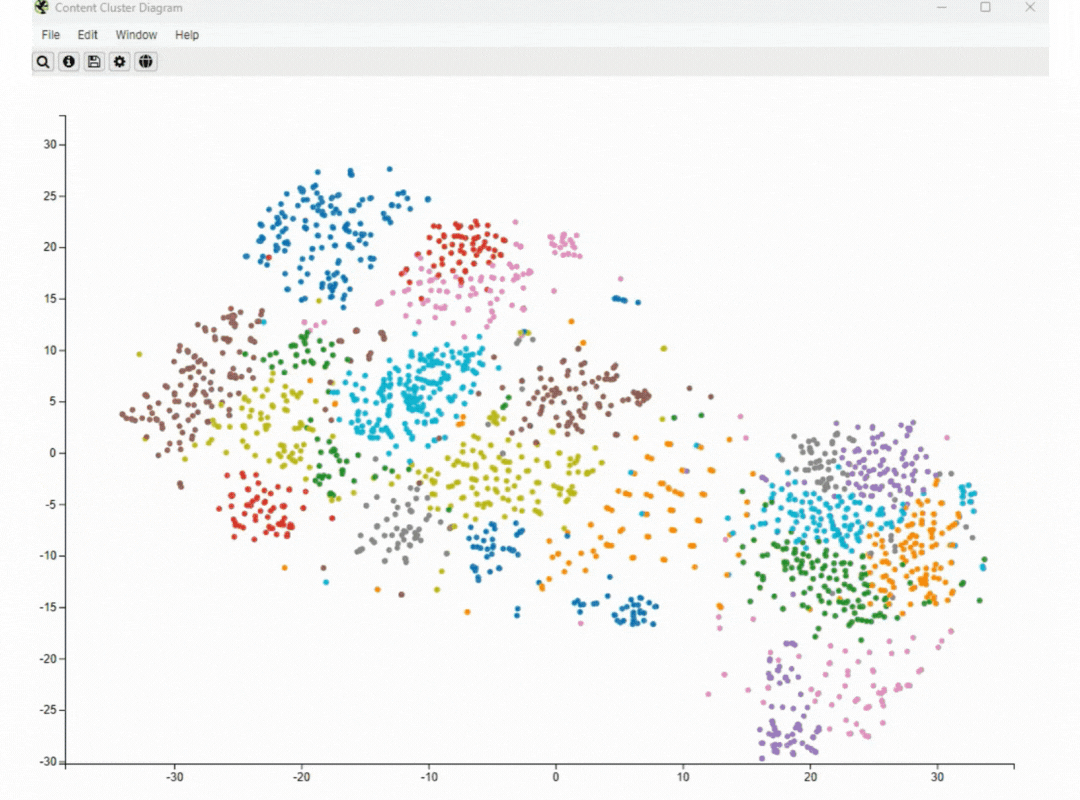1080x800 pixels.
Task: Minimize the Content Cluster Diagram window
Action: [x=941, y=8]
